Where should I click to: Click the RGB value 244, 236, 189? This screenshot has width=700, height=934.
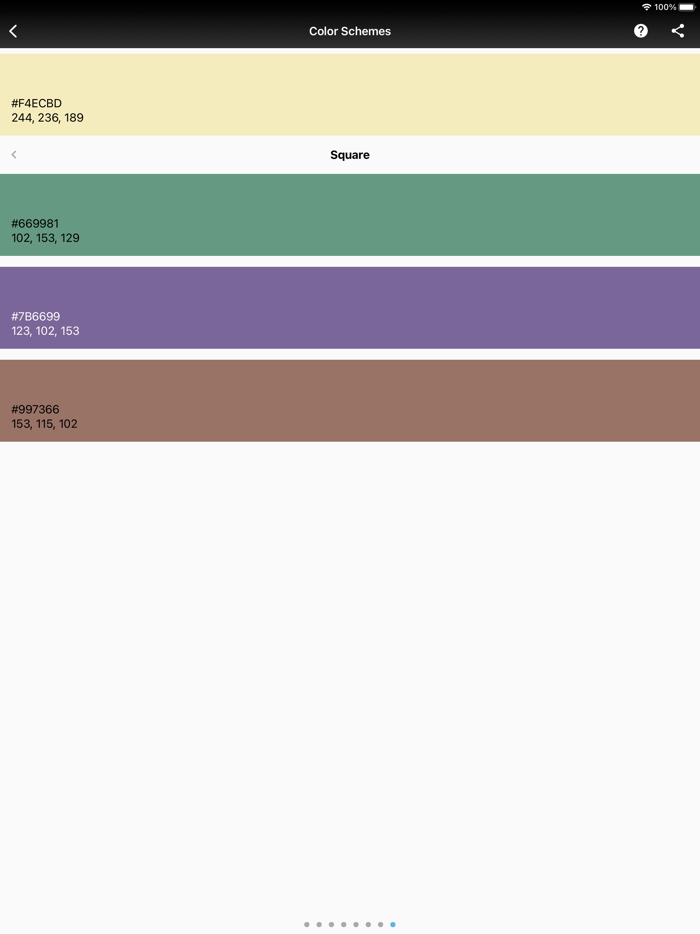[x=48, y=118]
